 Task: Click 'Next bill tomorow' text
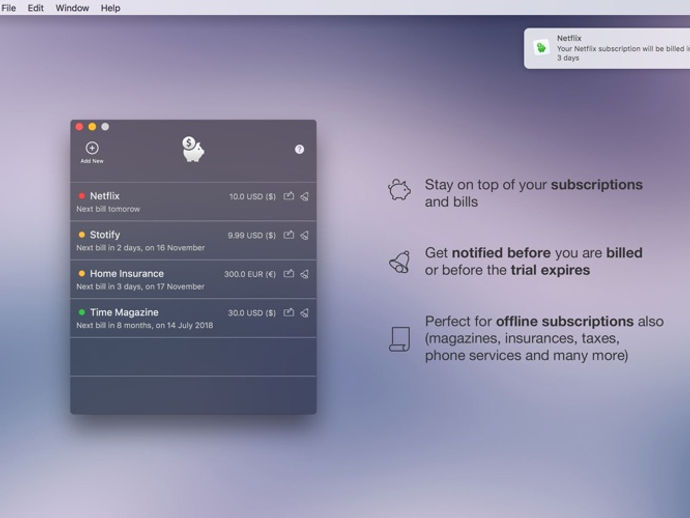pos(108,209)
